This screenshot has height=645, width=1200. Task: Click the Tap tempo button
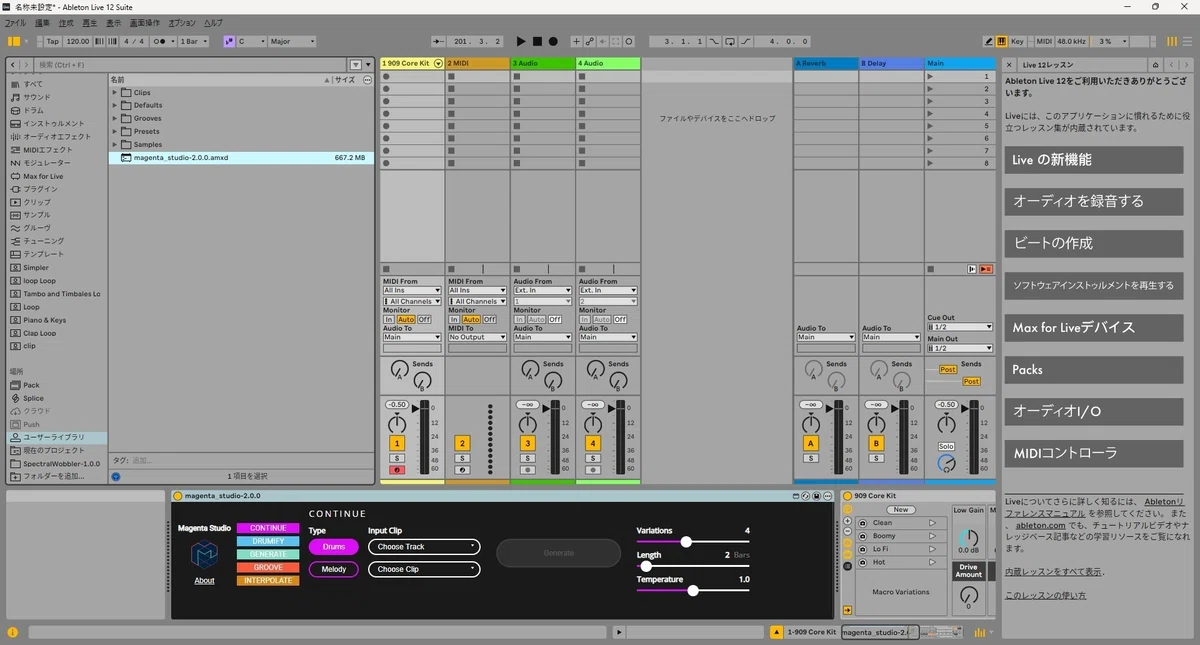(x=53, y=41)
